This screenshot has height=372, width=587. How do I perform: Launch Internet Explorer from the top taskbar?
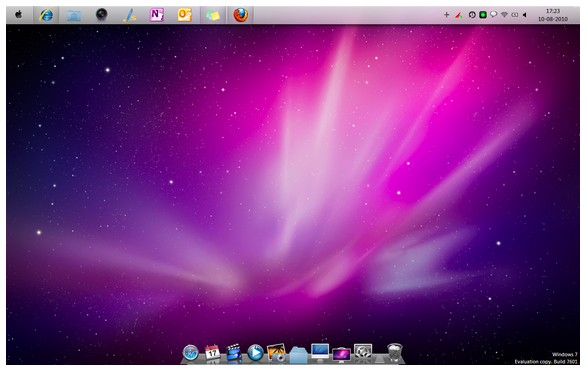(46, 15)
